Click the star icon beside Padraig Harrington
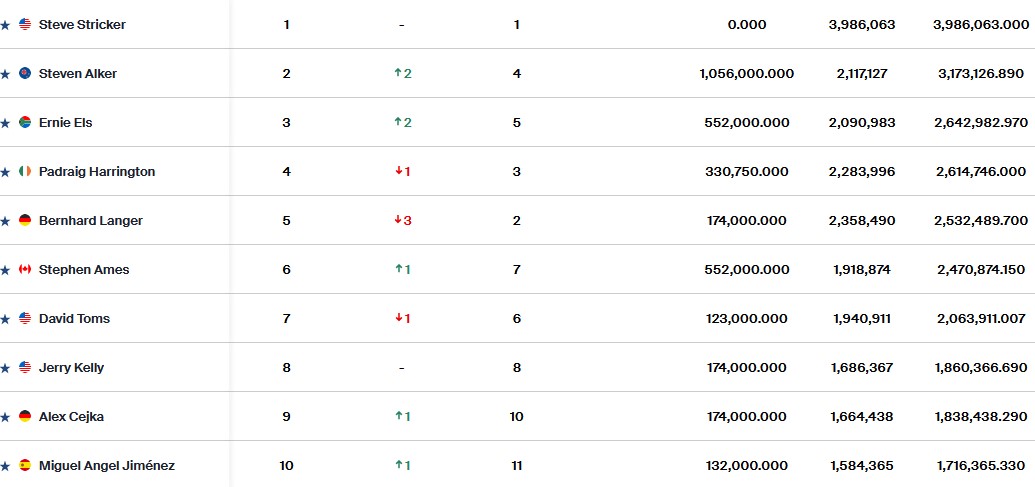Viewport: 1035px width, 487px height. (5, 172)
